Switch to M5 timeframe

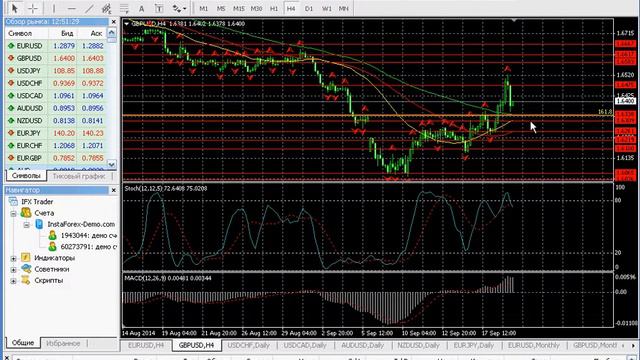[221, 8]
